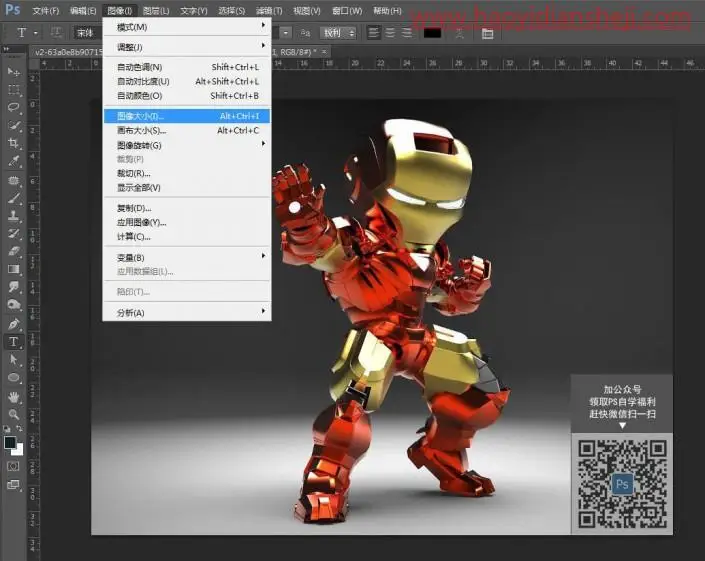Open the 滤镜(T) menu

[269, 10]
